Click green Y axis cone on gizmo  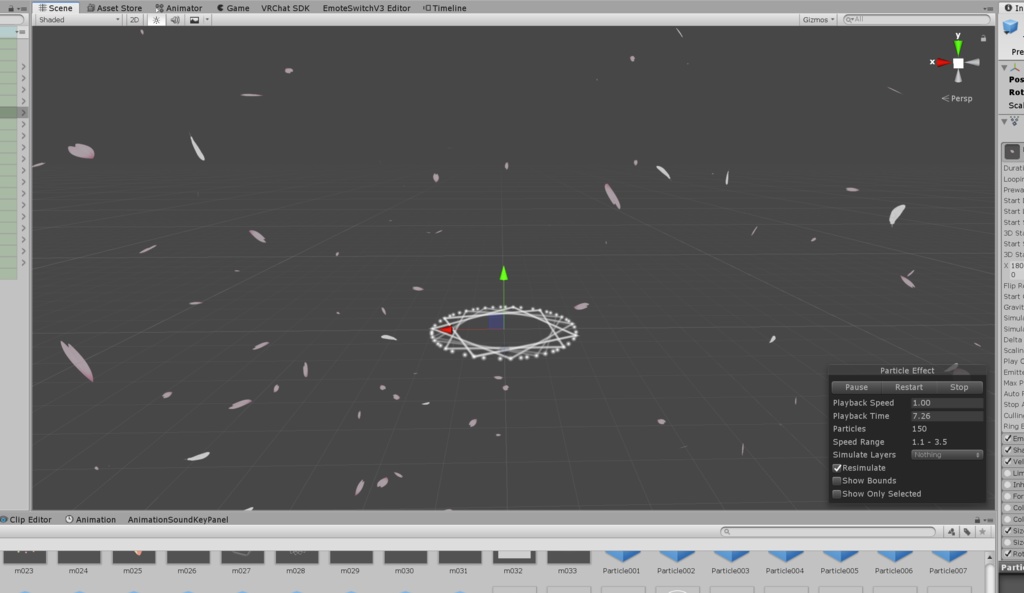pyautogui.click(x=958, y=46)
